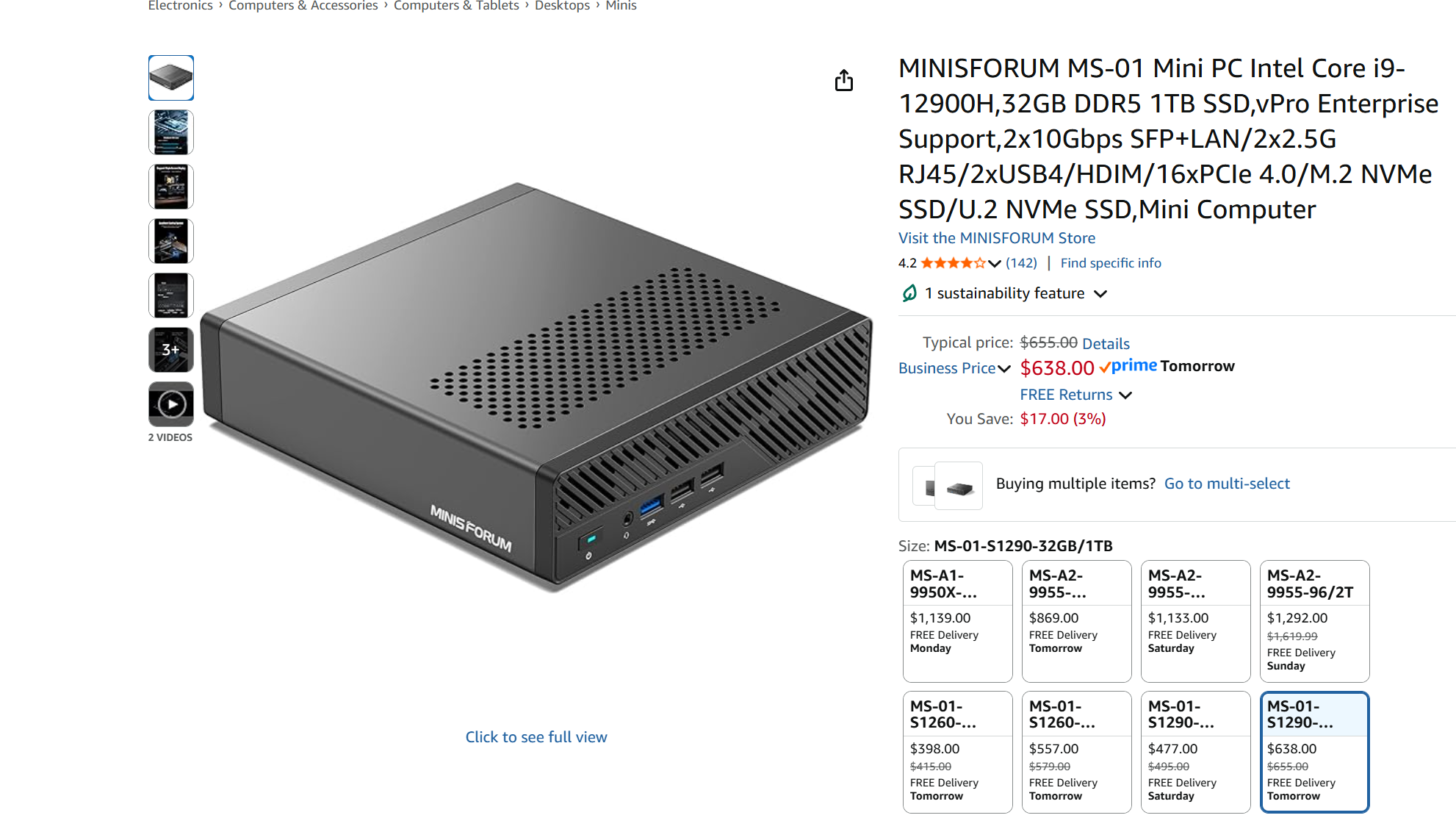Expand the sustainability feature dropdown
The image size is (1456, 818).
[x=1100, y=294]
